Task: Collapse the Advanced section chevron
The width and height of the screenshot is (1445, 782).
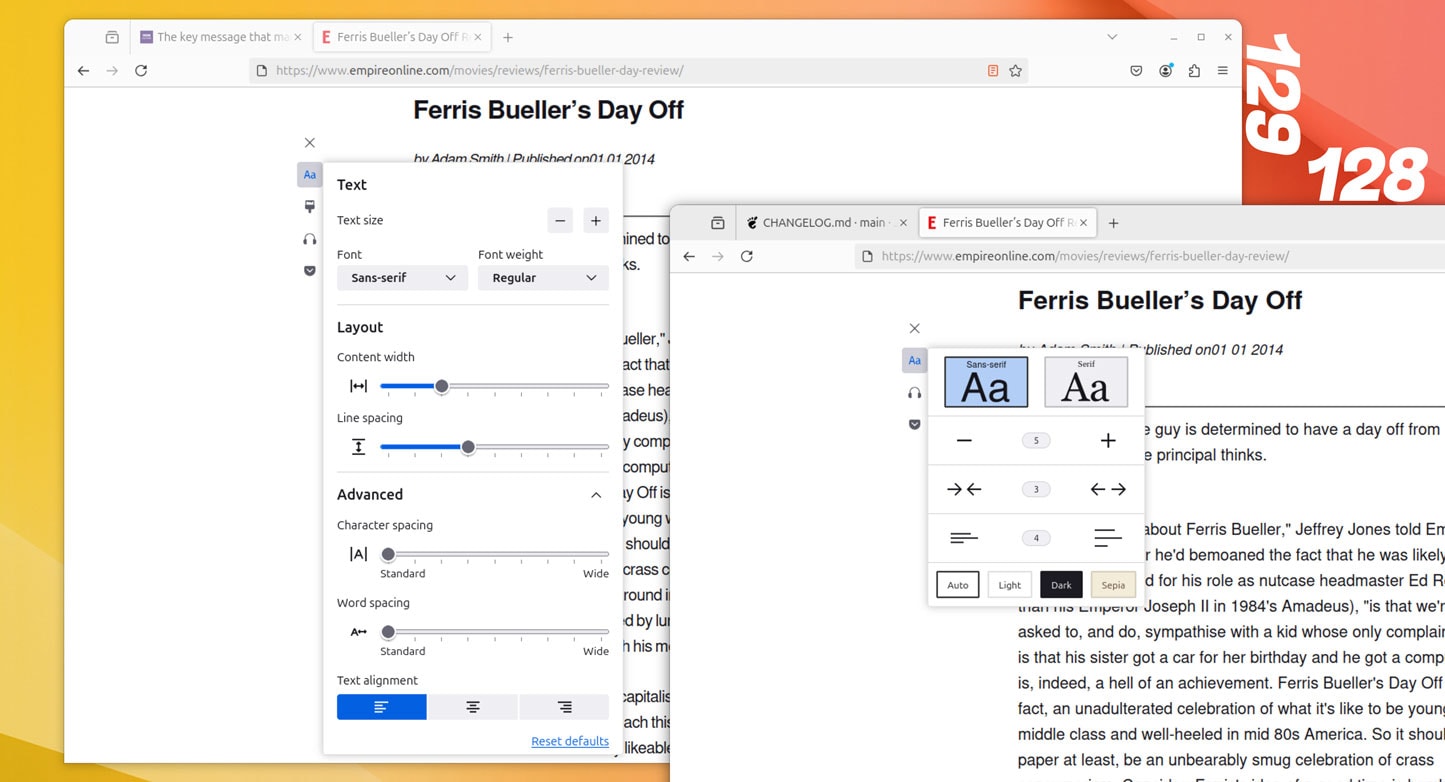Action: pyautogui.click(x=596, y=495)
